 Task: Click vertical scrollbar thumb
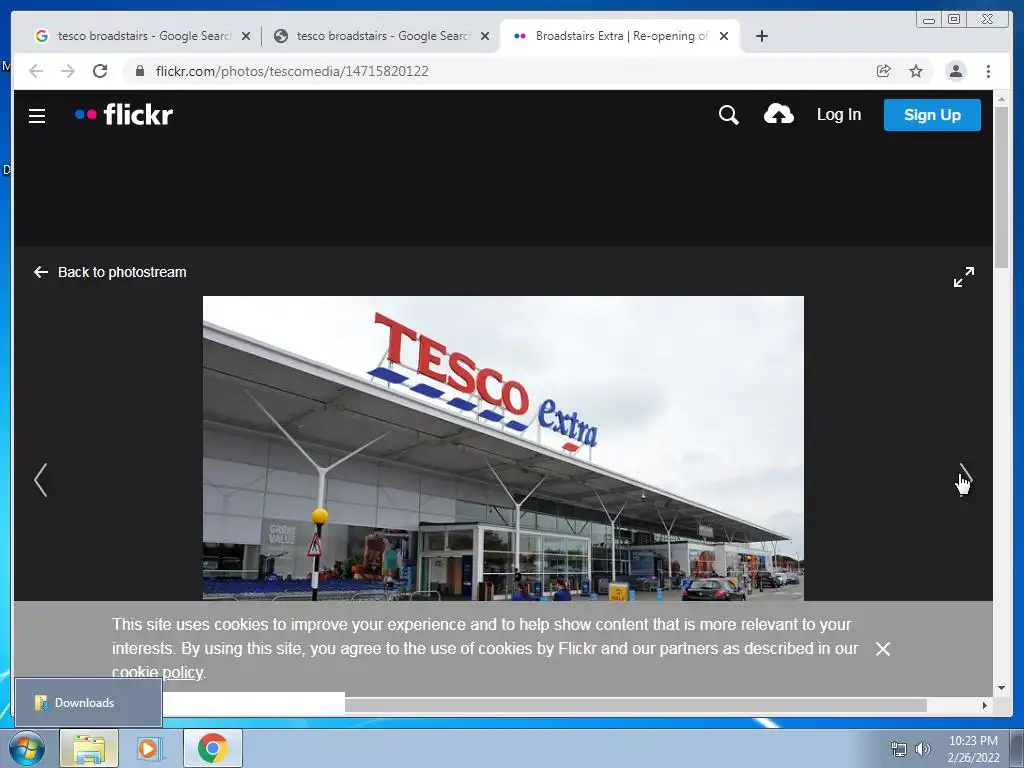pyautogui.click(x=1001, y=187)
